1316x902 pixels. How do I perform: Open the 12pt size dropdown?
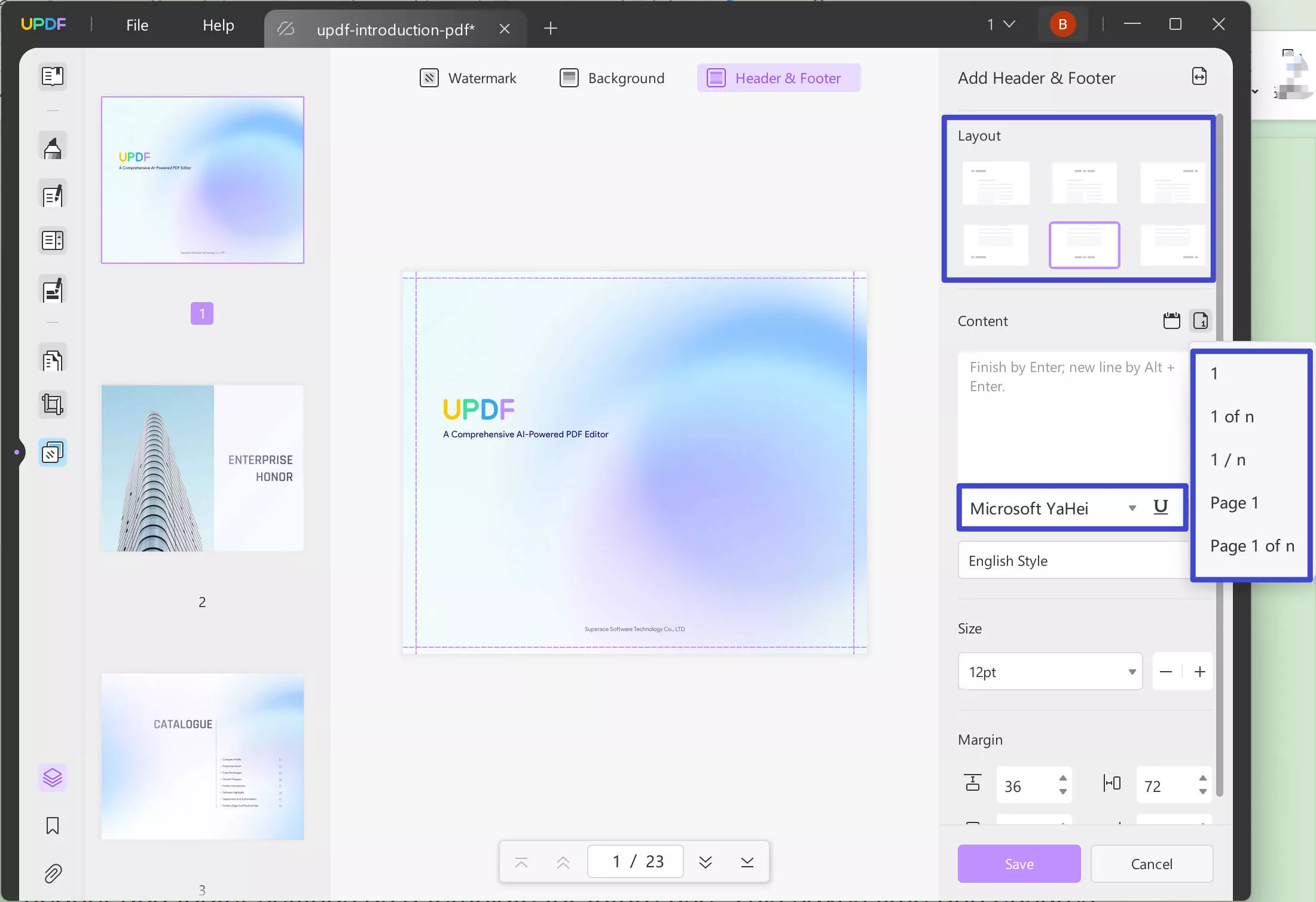pos(1131,671)
